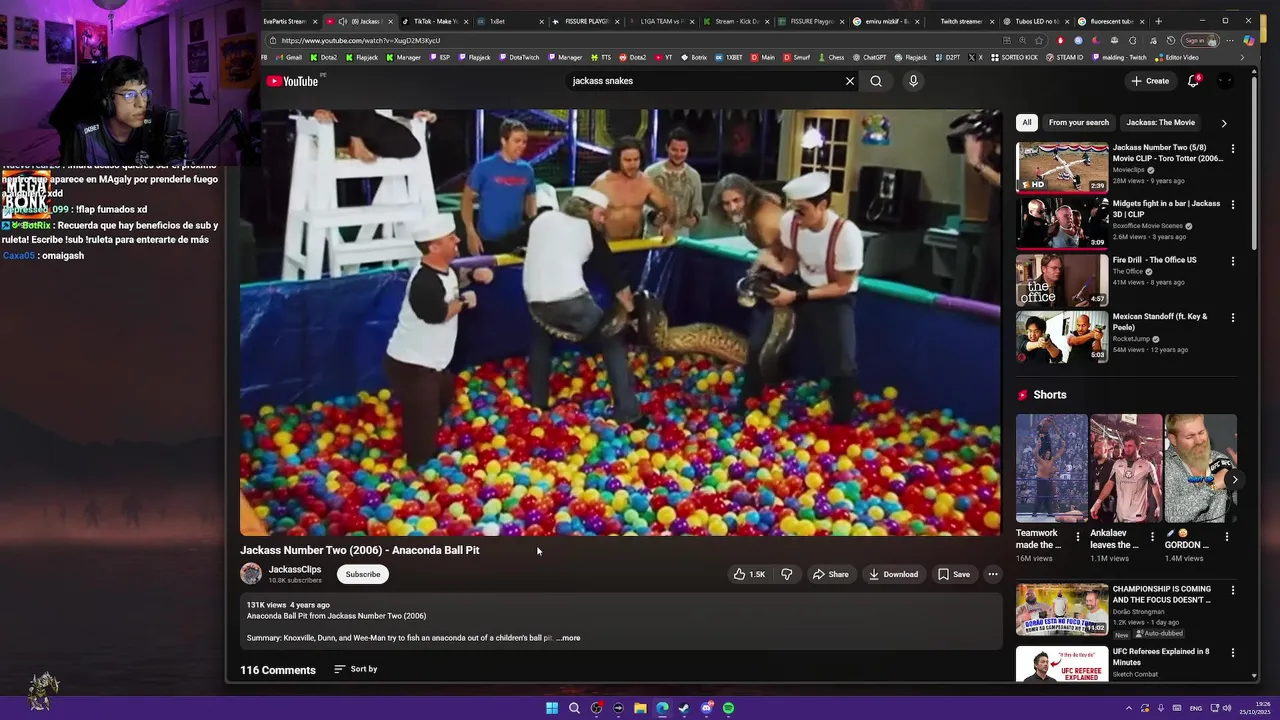
Task: Open the Windows Start menu
Action: (552, 708)
